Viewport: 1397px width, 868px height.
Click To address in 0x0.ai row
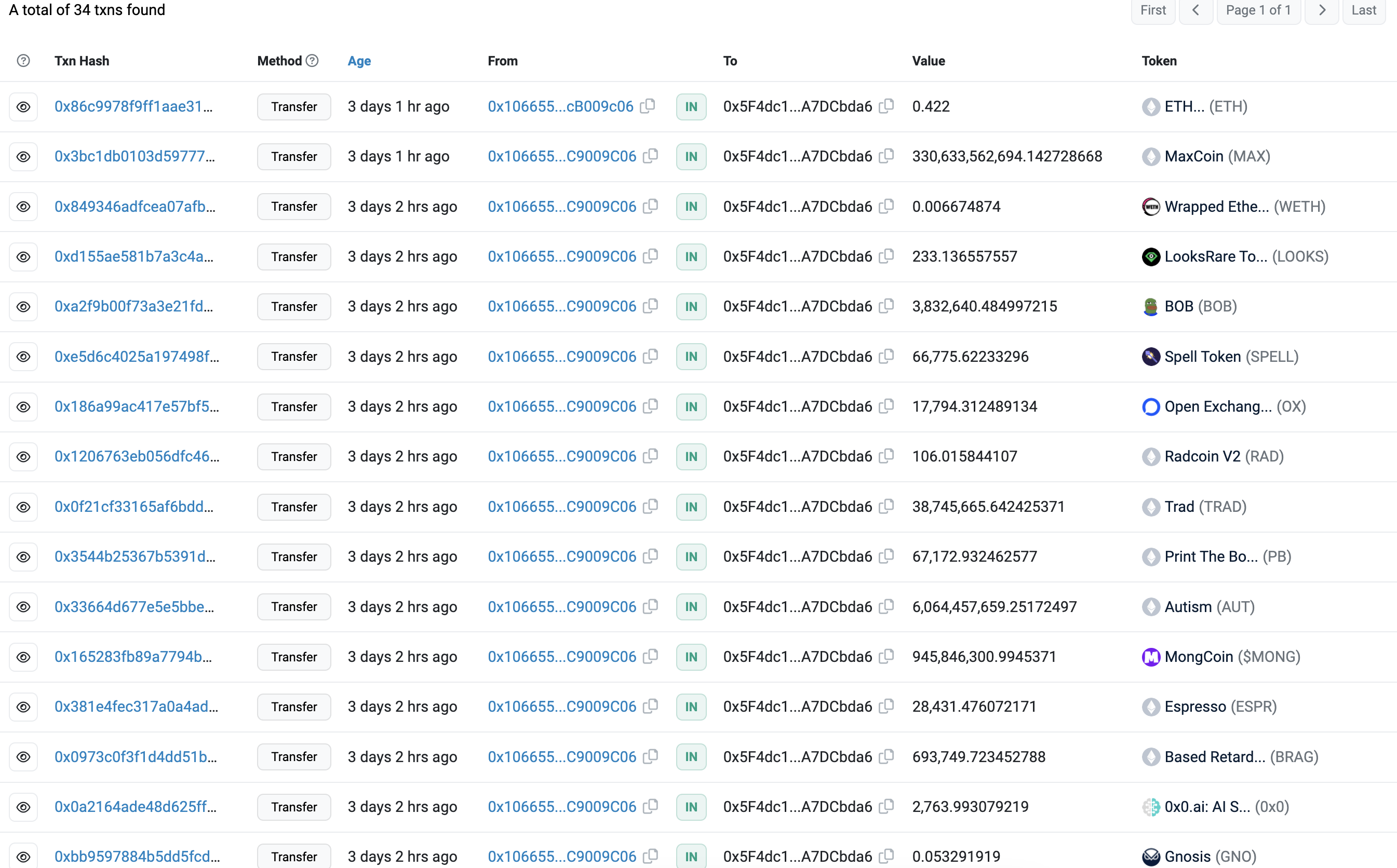798,807
